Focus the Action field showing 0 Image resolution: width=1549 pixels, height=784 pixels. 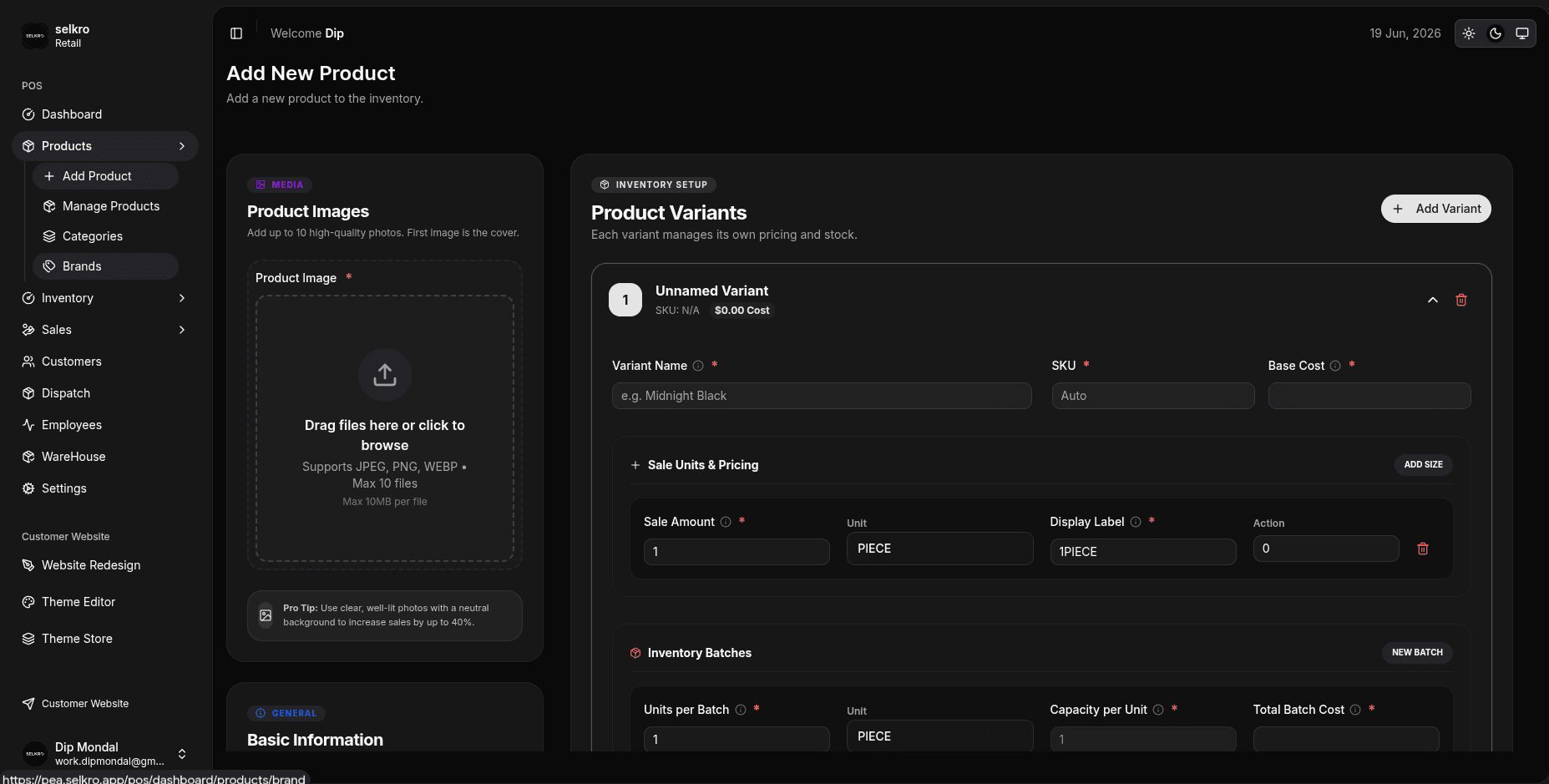tap(1326, 549)
